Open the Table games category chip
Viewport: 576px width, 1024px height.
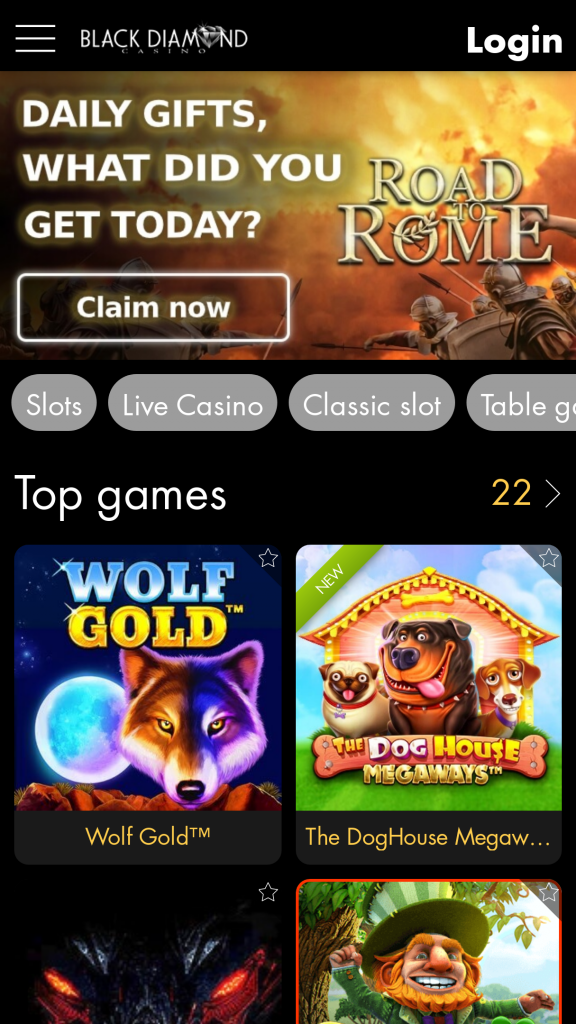click(521, 403)
